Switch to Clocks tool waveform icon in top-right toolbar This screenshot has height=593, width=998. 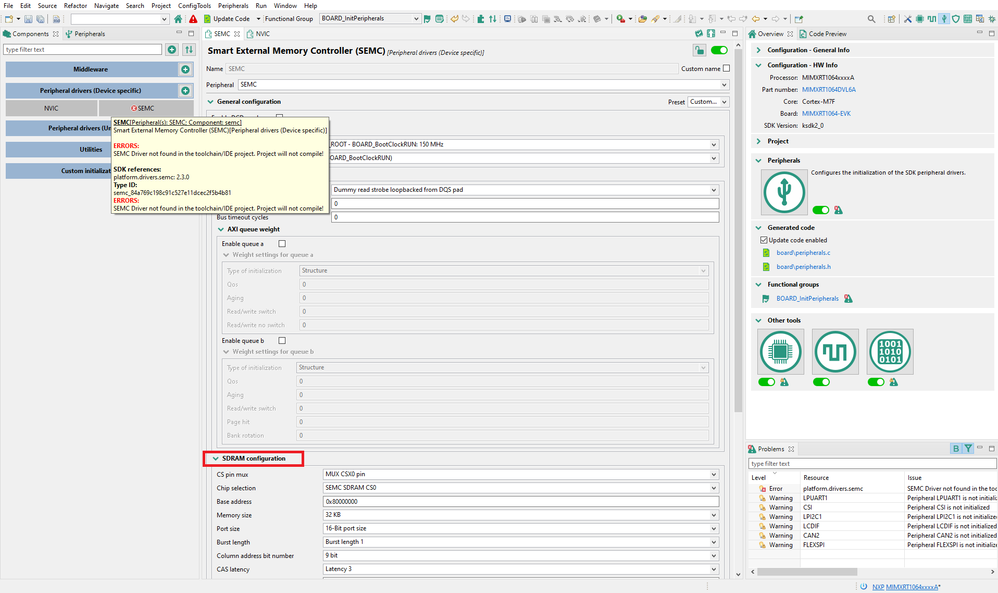[932, 19]
